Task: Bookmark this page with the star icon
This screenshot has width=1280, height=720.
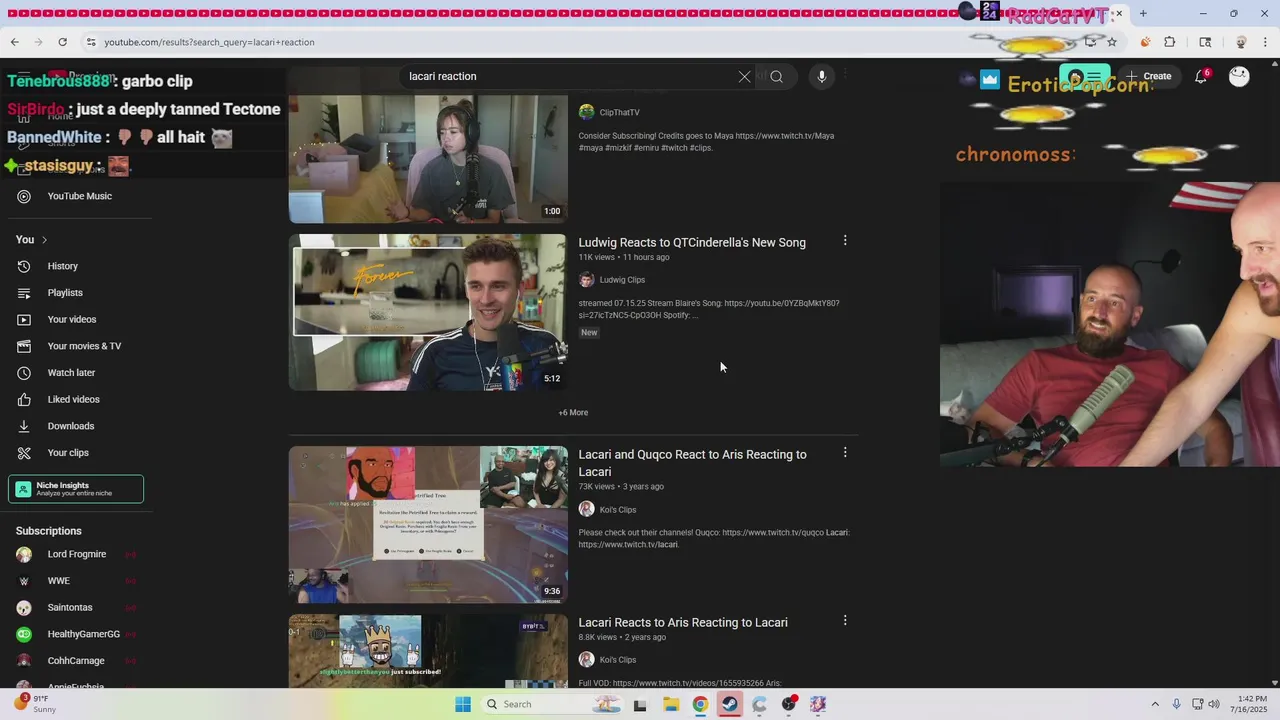Action: (1111, 42)
